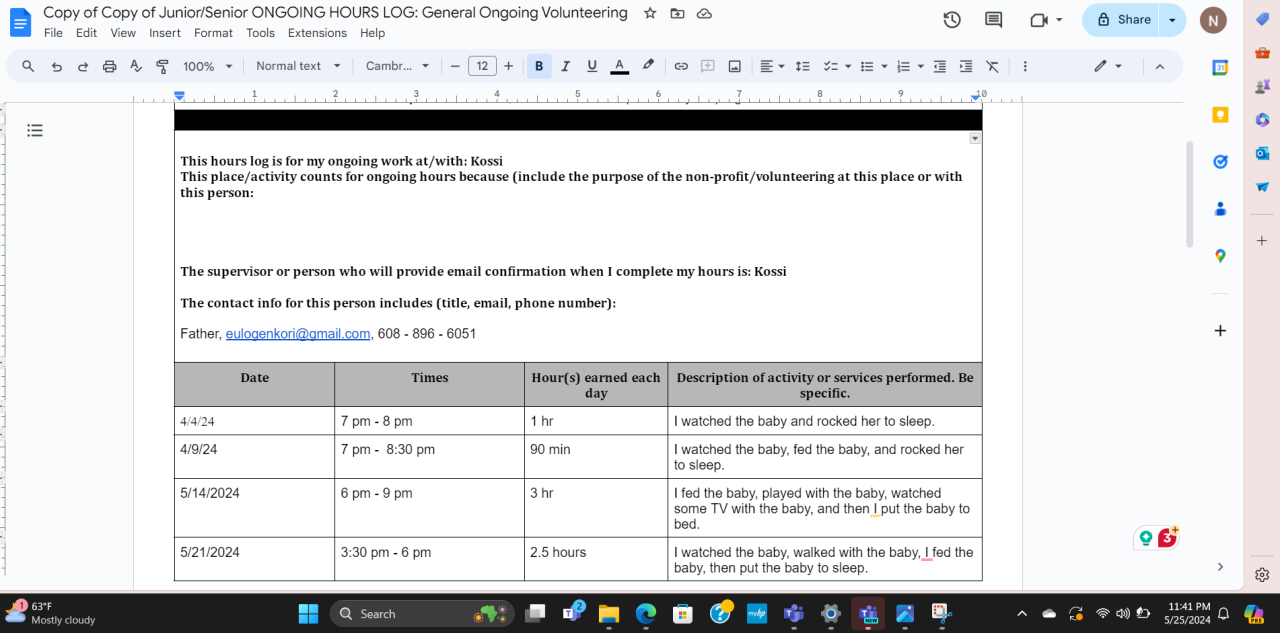Image resolution: width=1280 pixels, height=633 pixels.
Task: Open the text color picker
Action: (619, 66)
